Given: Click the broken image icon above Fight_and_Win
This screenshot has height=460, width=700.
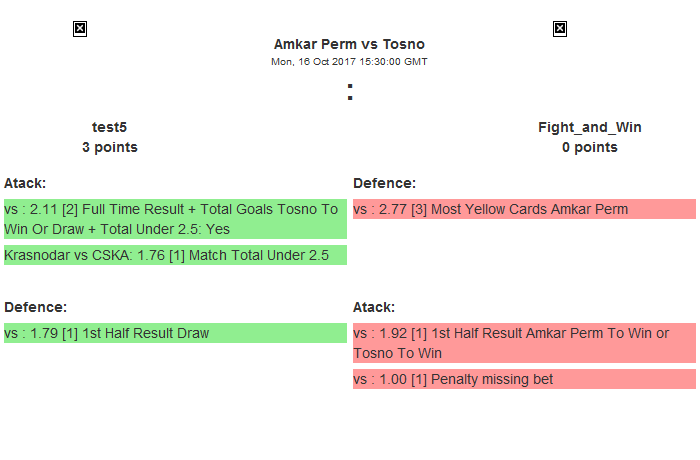Looking at the screenshot, I should pyautogui.click(x=560, y=29).
